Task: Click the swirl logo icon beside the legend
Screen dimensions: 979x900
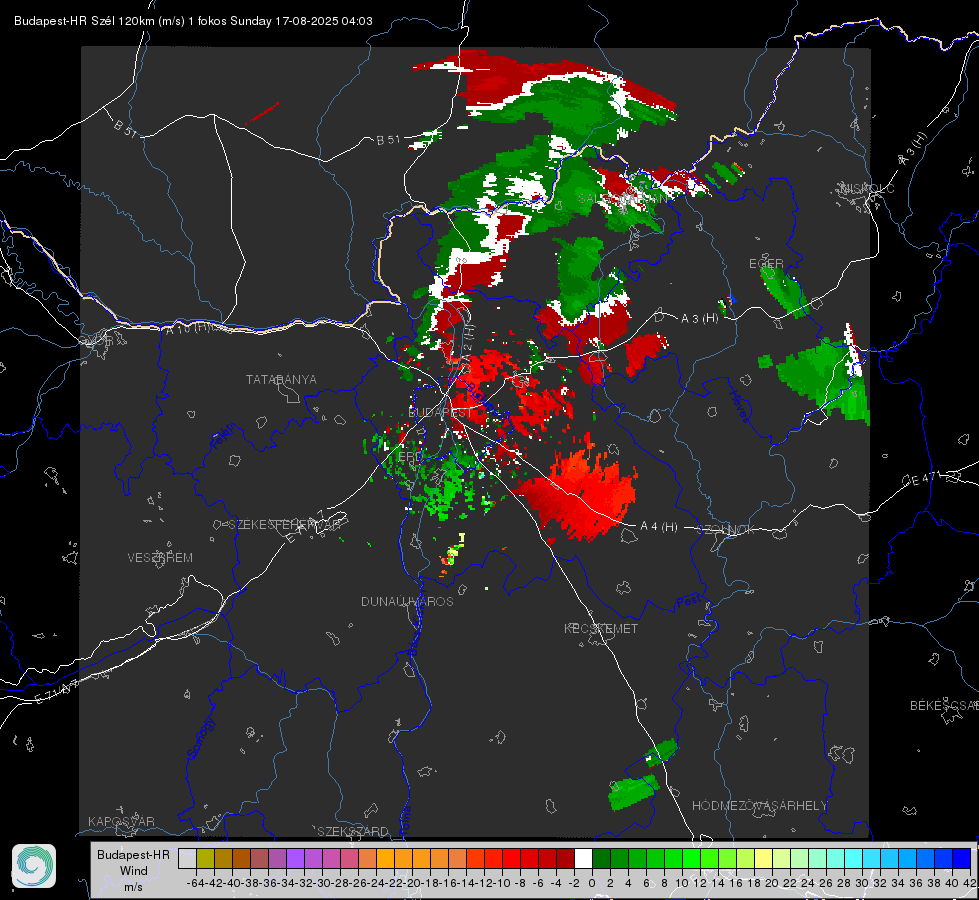Action: tap(34, 866)
